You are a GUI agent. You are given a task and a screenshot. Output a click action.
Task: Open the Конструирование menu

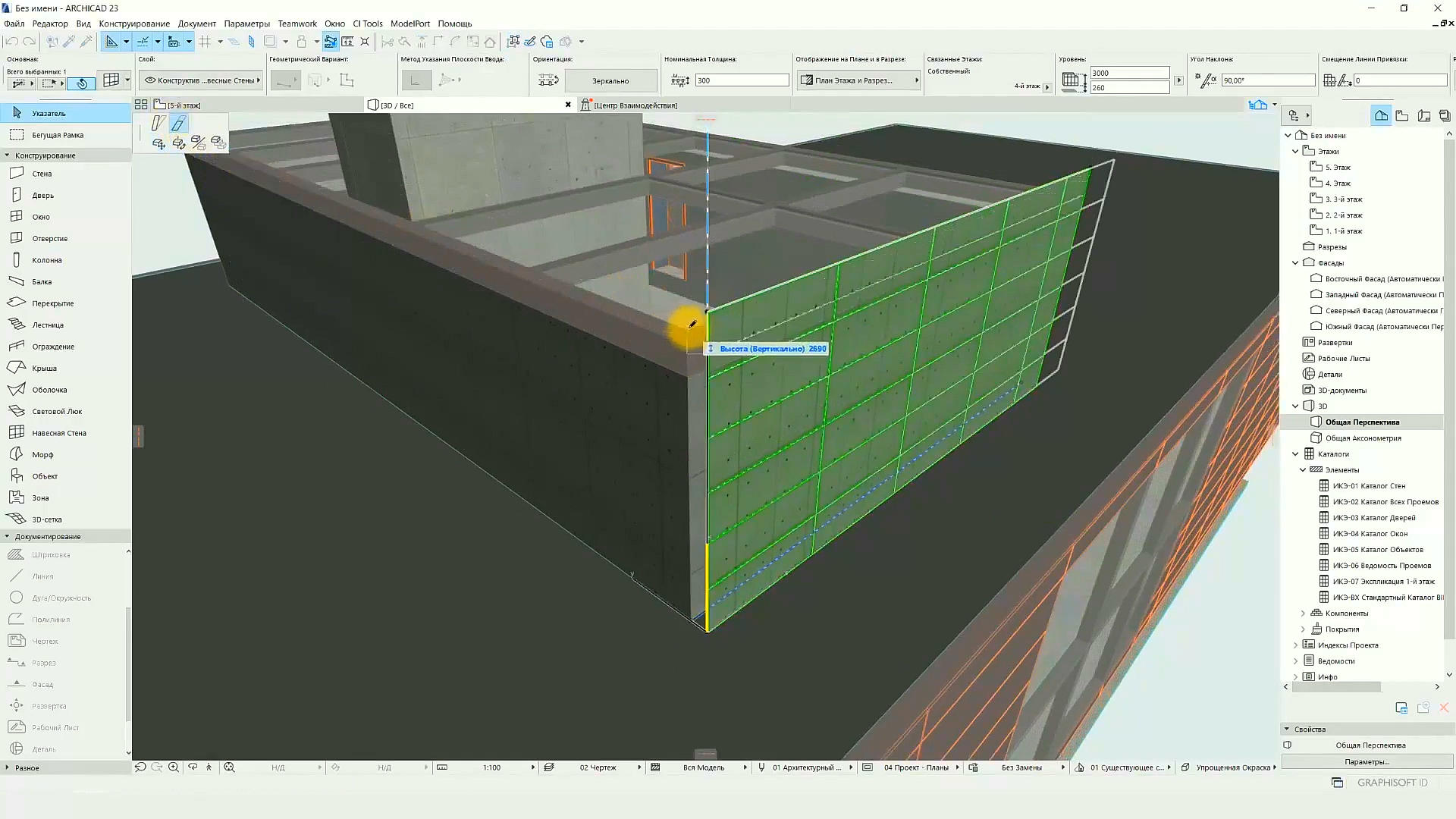134,24
